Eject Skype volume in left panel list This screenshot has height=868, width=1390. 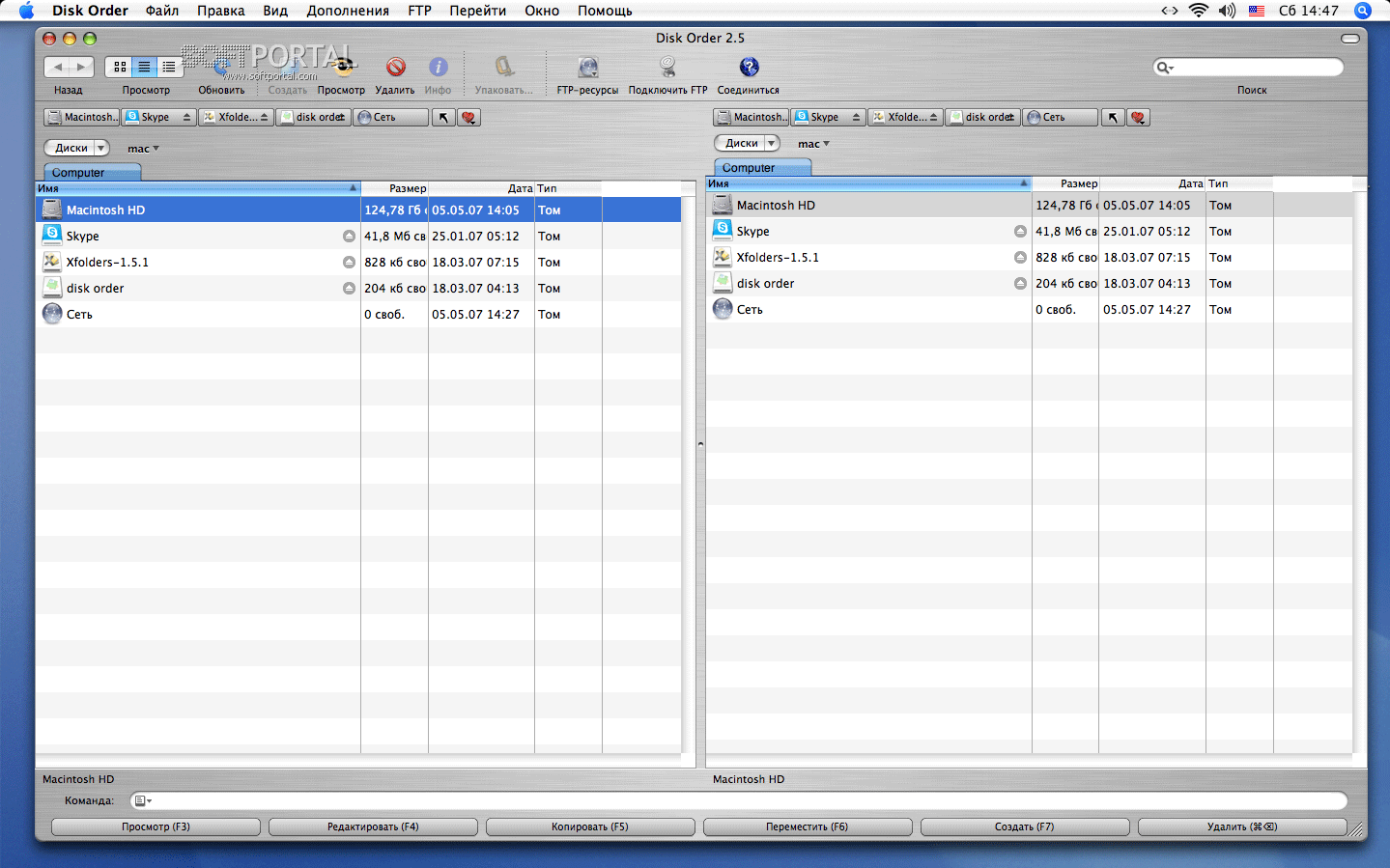349,236
